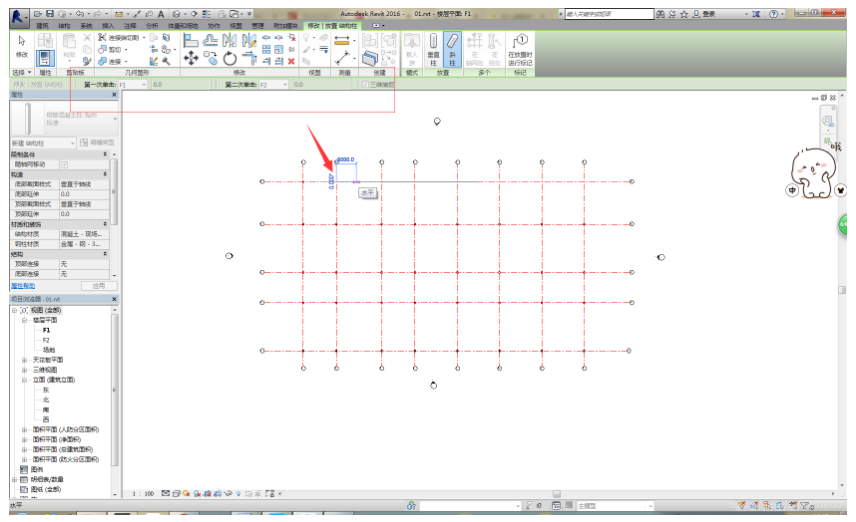Select the Modify arrow tool
The width and height of the screenshot is (856, 522).
(22, 44)
